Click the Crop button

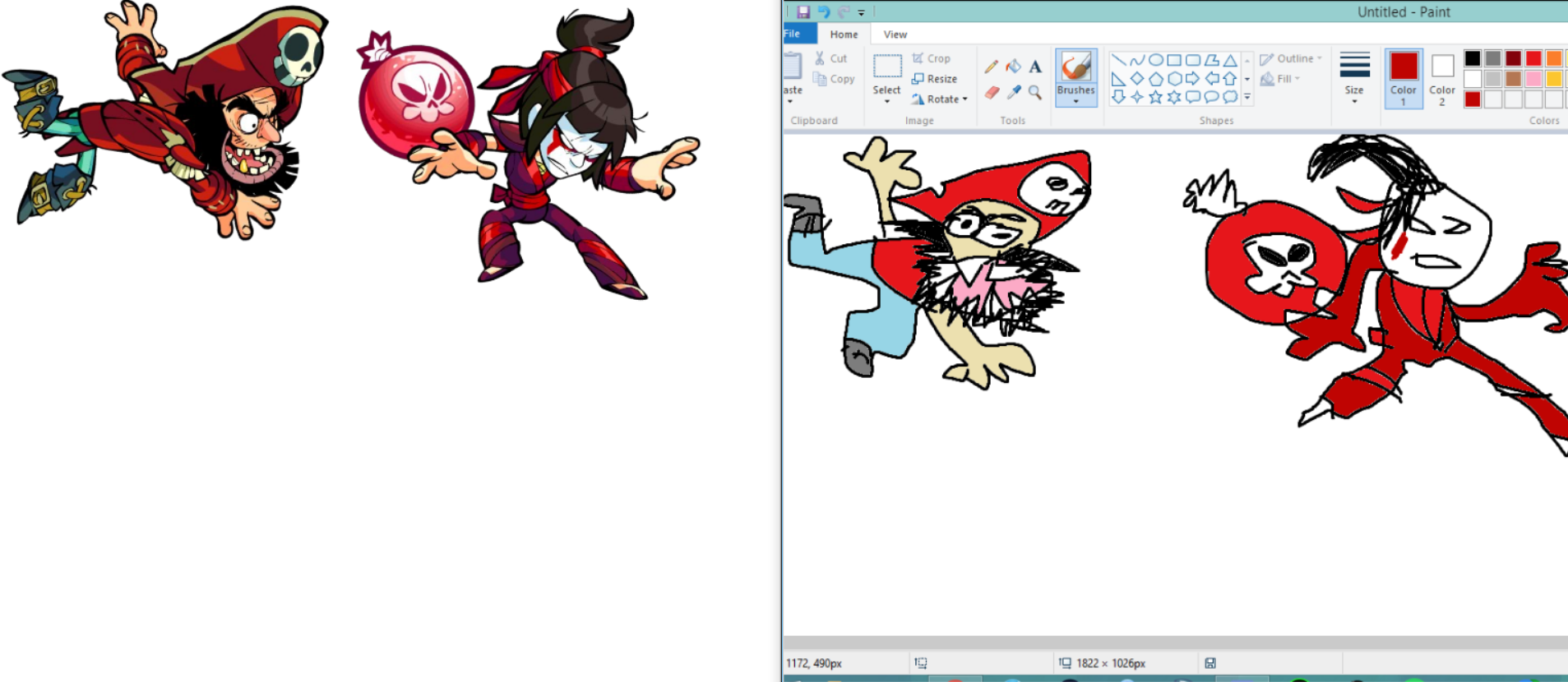[x=931, y=58]
